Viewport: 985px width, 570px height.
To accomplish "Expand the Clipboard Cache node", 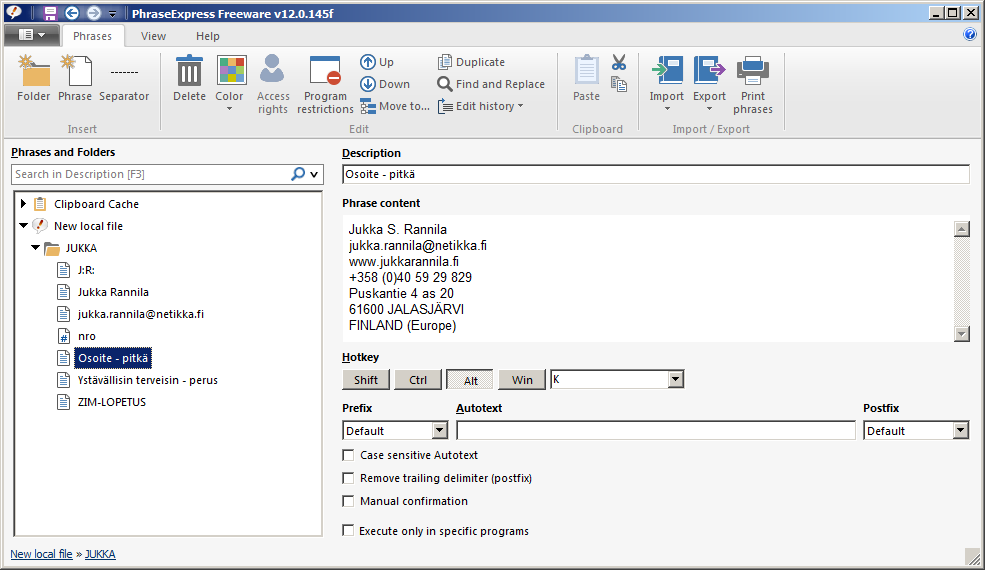I will coord(23,204).
